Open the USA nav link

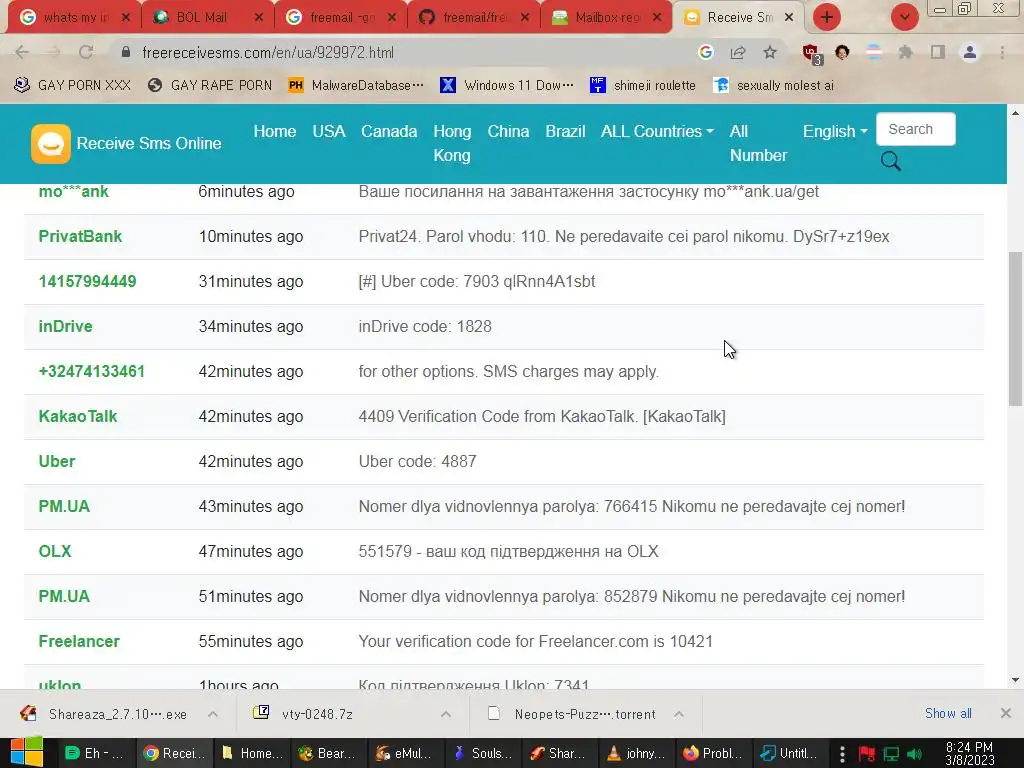point(329,131)
